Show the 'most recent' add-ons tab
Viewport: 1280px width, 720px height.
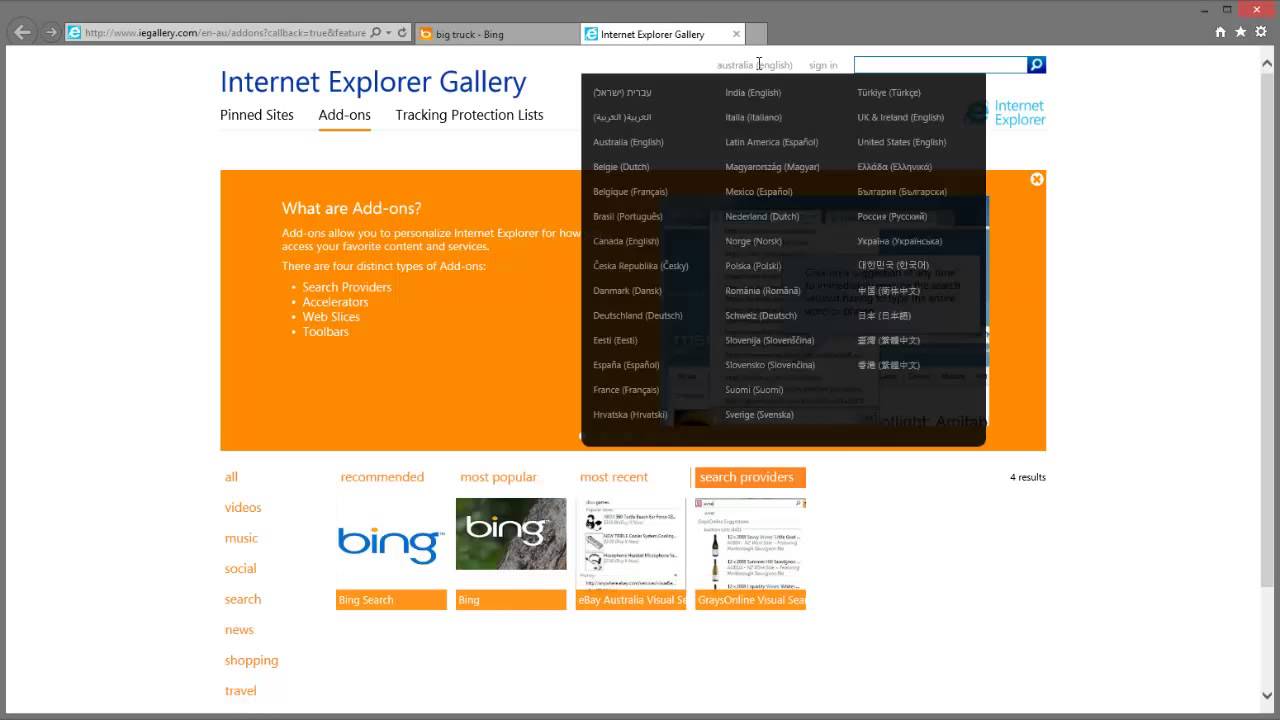[x=614, y=477]
